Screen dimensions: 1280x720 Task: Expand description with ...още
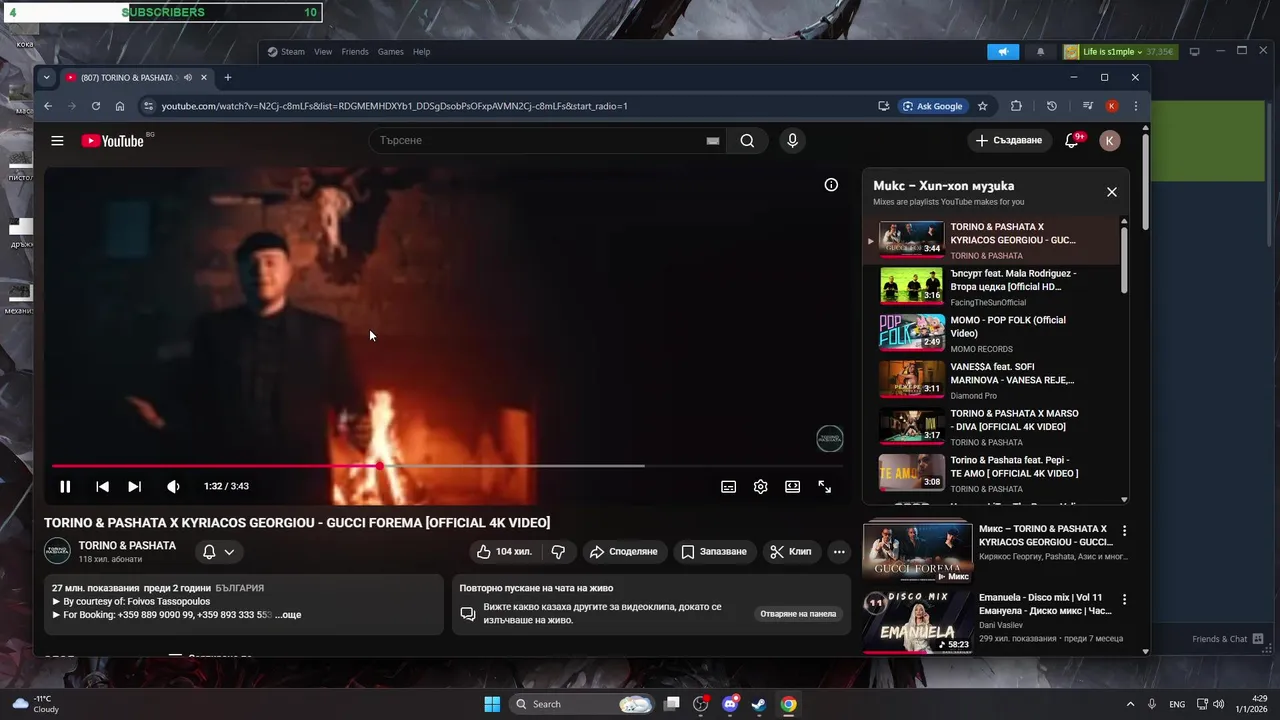click(288, 615)
